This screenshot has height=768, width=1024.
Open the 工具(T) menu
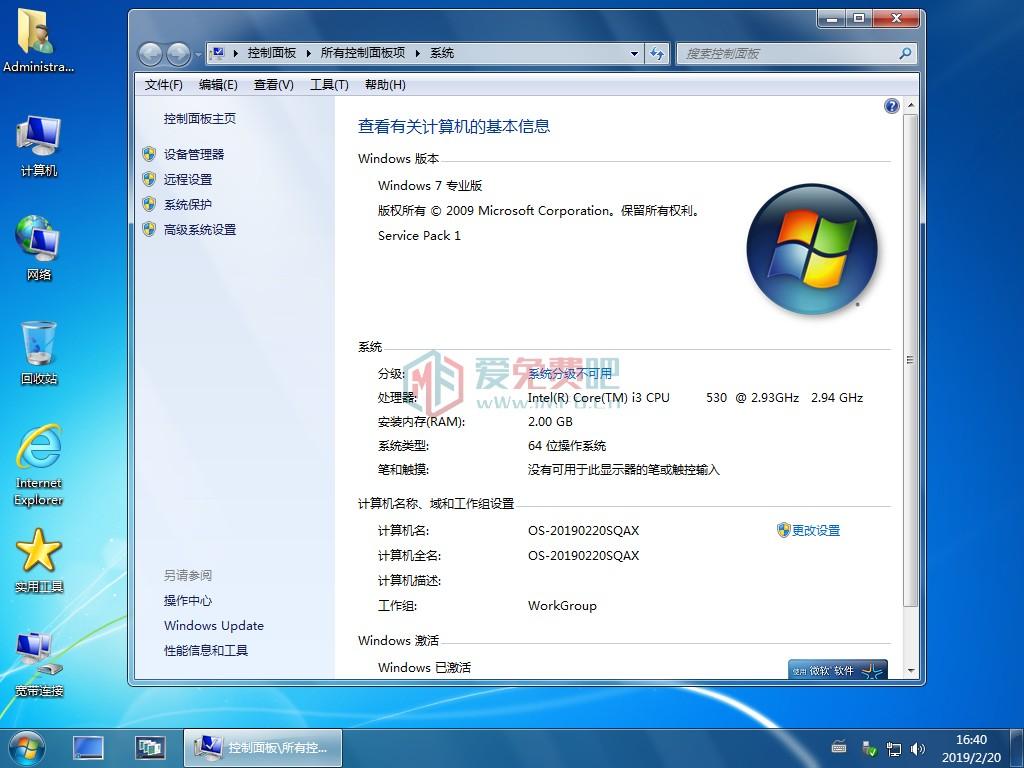[329, 85]
